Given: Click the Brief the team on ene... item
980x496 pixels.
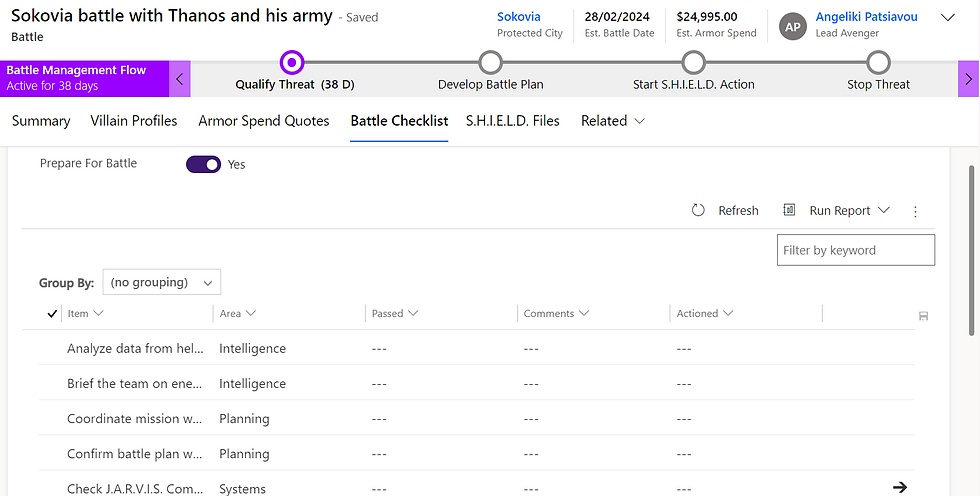Looking at the screenshot, I should (x=135, y=384).
